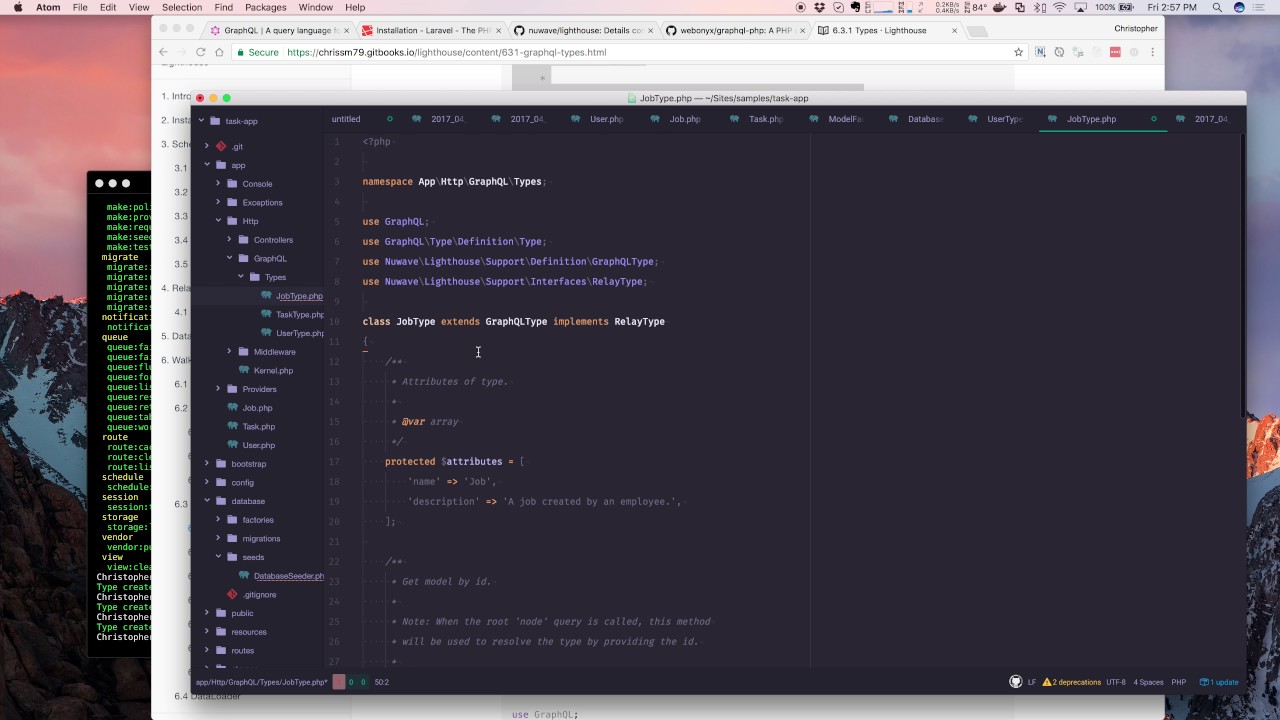Collapse the Types folder
This screenshot has width=1280, height=720.
point(240,277)
